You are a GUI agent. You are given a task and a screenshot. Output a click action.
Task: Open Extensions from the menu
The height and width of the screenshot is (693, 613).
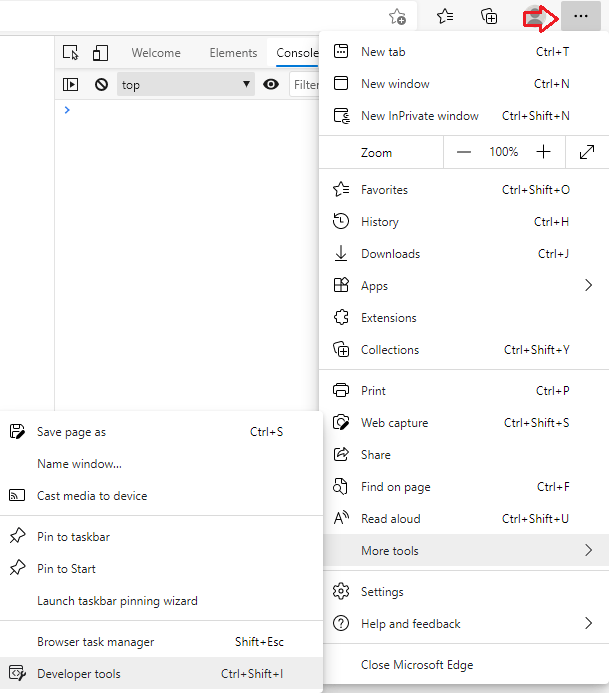(x=464, y=317)
